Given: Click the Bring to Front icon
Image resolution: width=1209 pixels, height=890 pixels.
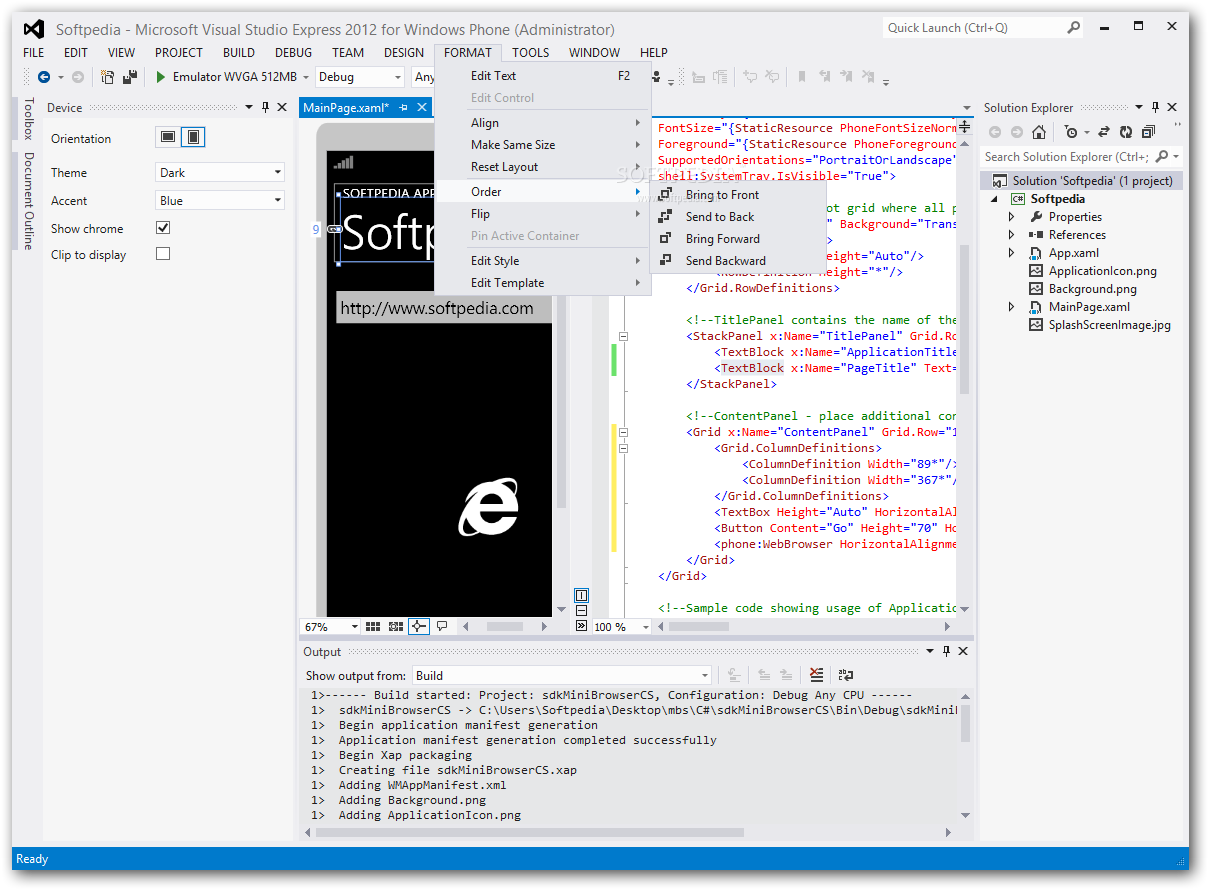Looking at the screenshot, I should (x=666, y=194).
